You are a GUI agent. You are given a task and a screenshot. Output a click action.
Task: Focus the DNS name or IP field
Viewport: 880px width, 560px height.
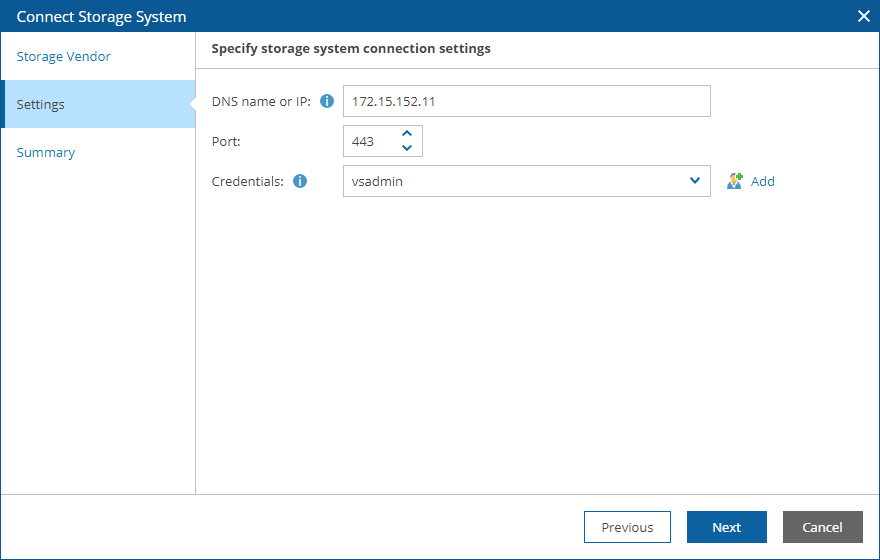coord(526,102)
